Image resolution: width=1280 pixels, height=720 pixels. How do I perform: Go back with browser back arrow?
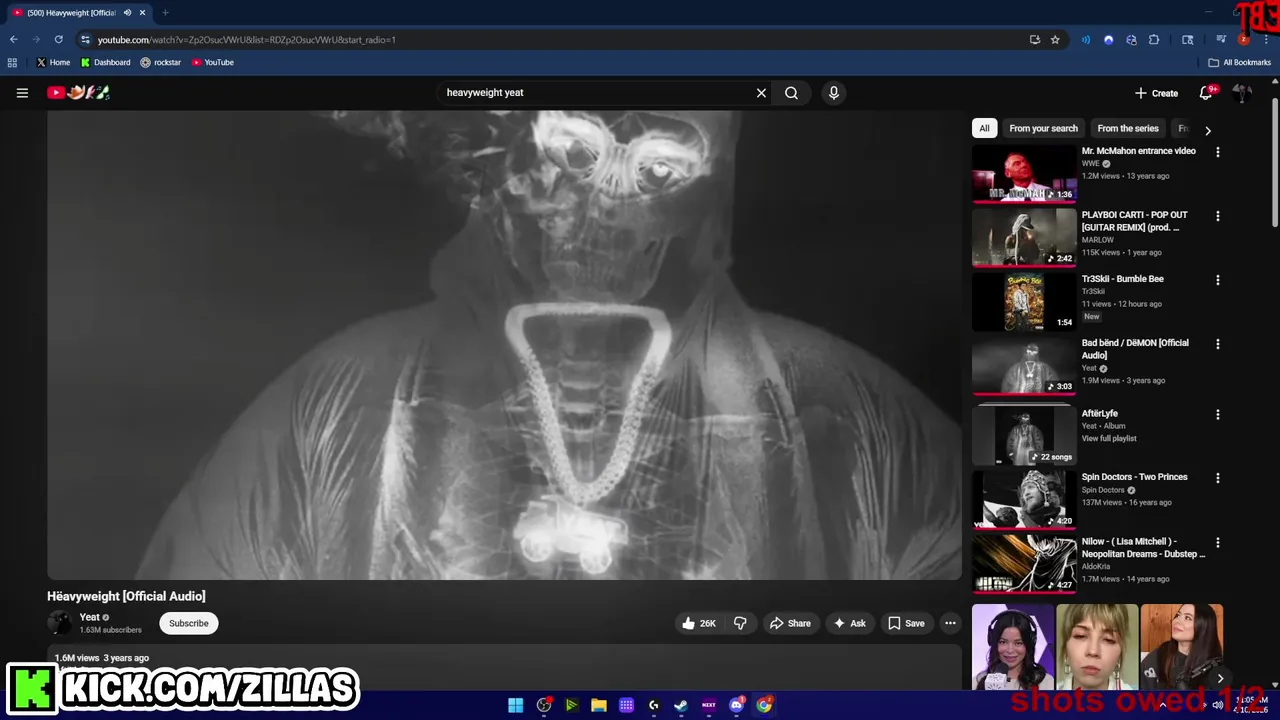tap(13, 39)
